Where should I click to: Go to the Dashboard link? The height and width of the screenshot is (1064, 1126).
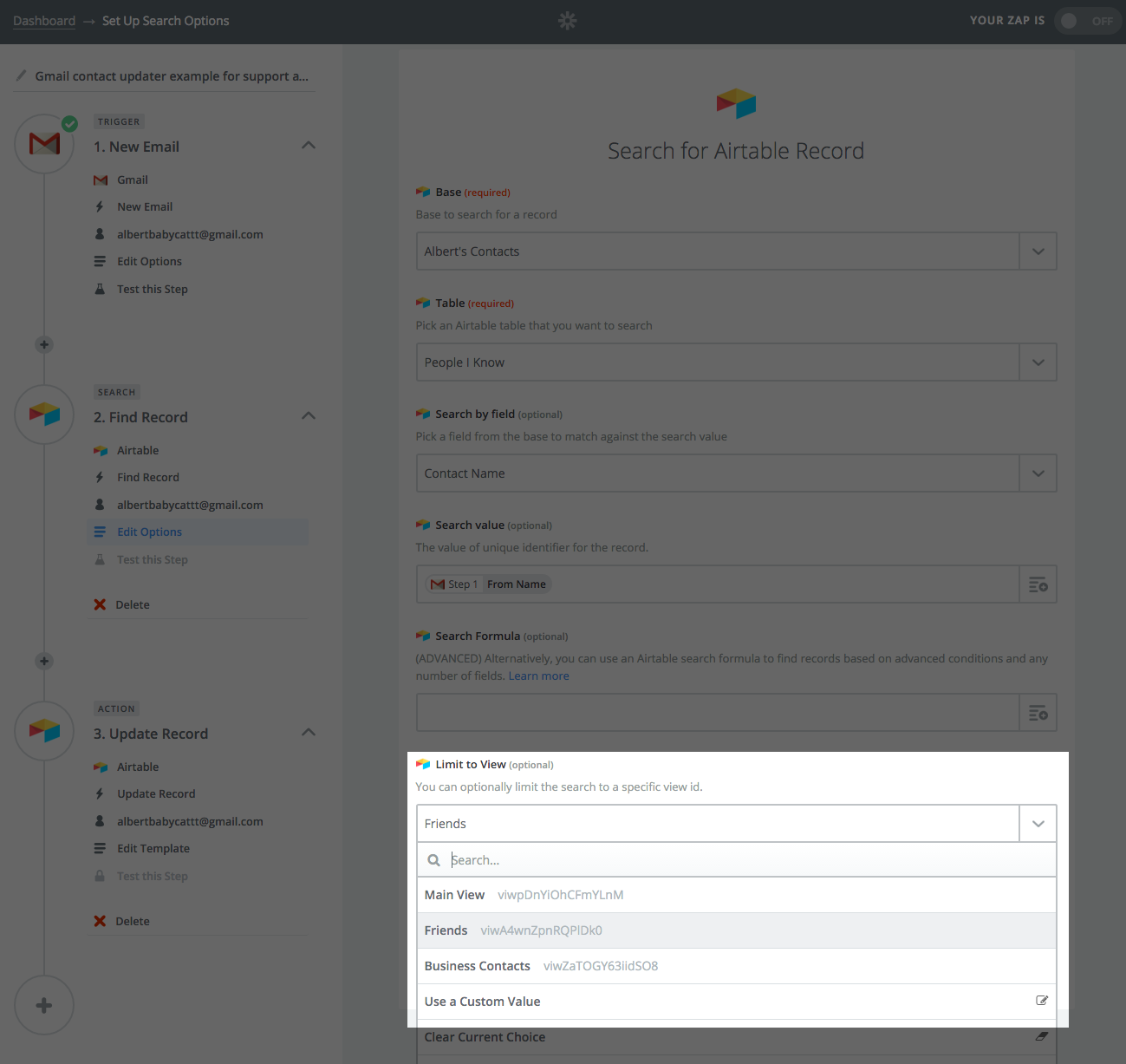pos(44,21)
